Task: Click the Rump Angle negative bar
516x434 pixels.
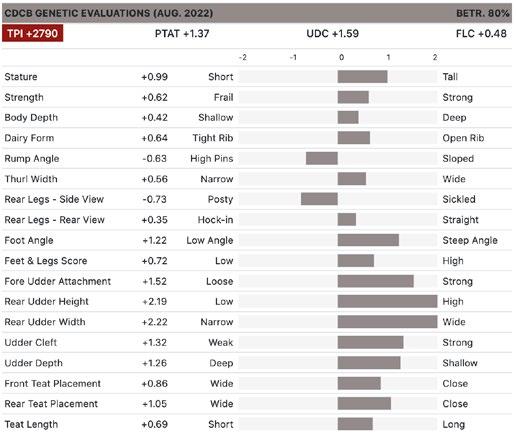Action: (322, 158)
